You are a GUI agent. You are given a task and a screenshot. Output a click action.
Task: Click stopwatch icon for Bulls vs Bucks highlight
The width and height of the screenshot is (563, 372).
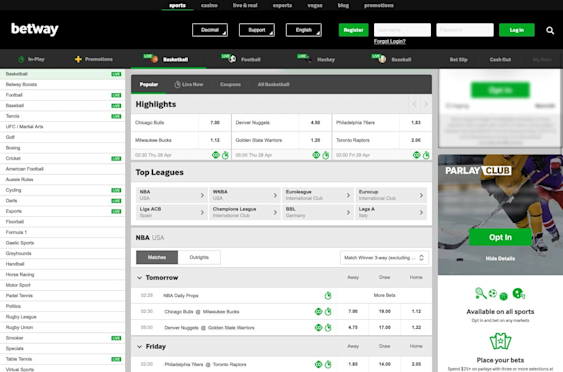(x=225, y=155)
